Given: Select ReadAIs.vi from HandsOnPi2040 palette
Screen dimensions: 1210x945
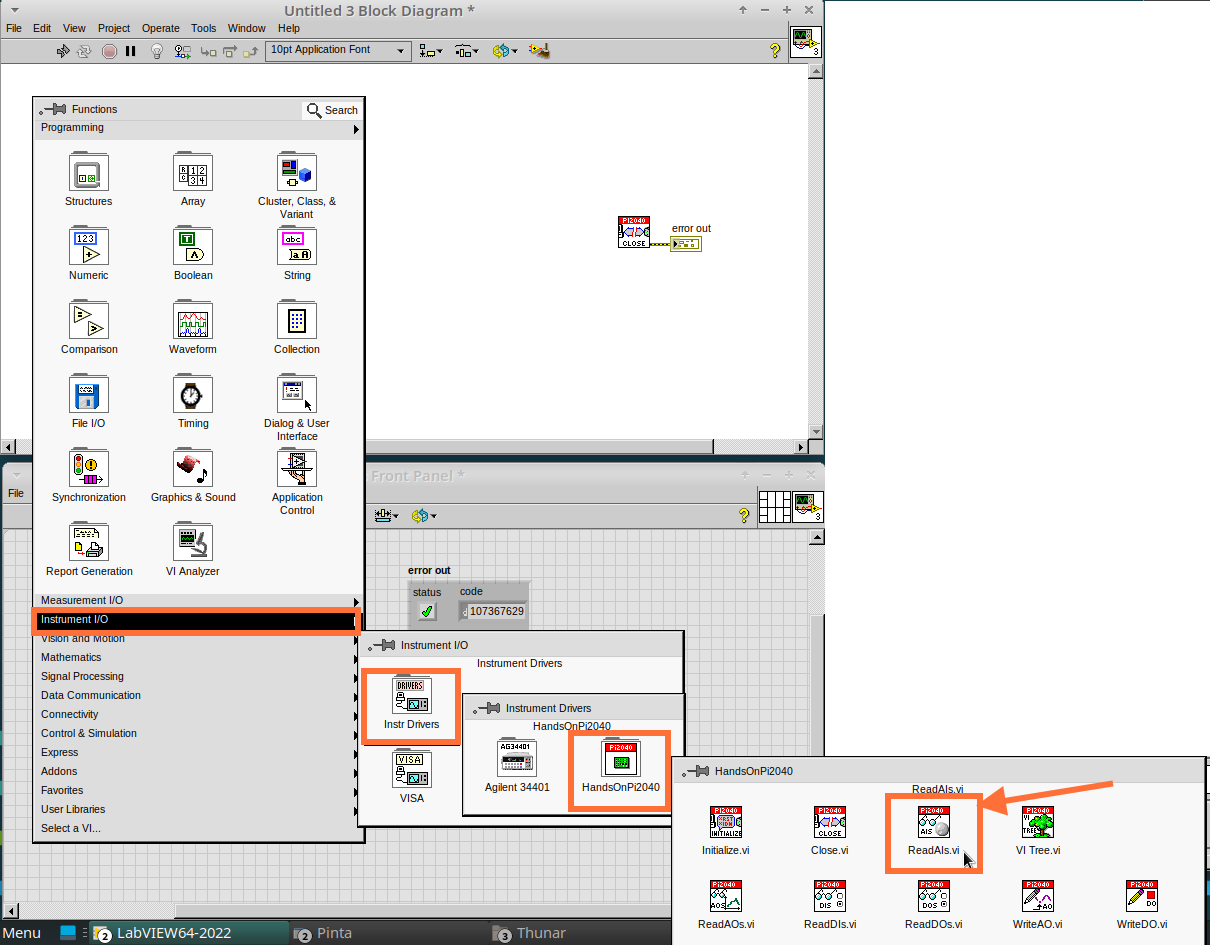Looking at the screenshot, I should coord(934,830).
